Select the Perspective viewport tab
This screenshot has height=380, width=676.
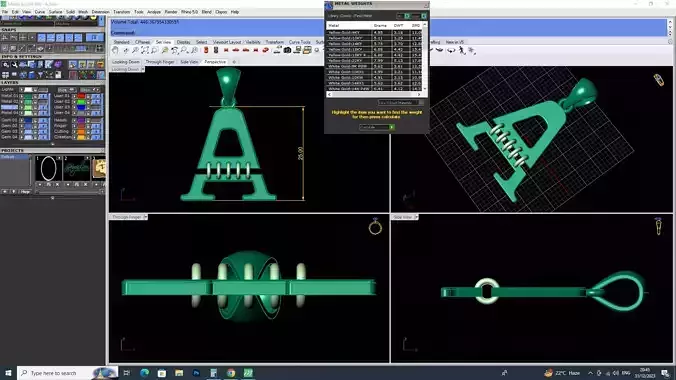(215, 62)
